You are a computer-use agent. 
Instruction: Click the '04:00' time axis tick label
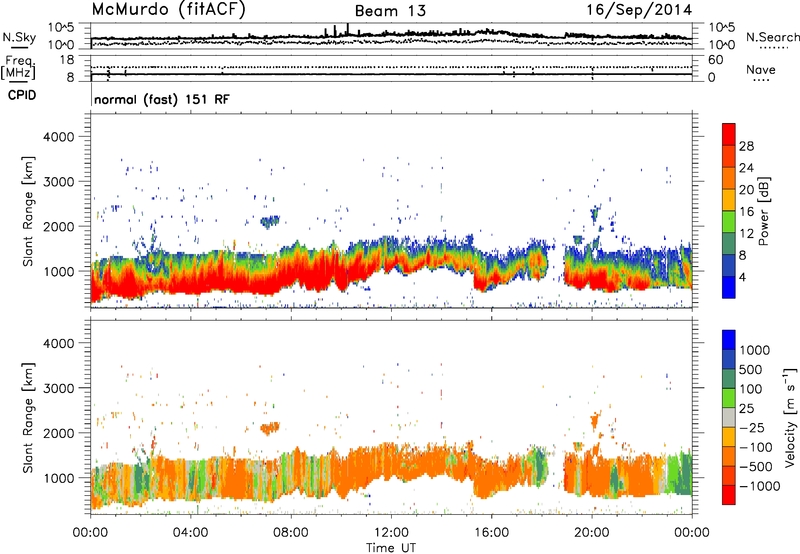pyautogui.click(x=190, y=533)
